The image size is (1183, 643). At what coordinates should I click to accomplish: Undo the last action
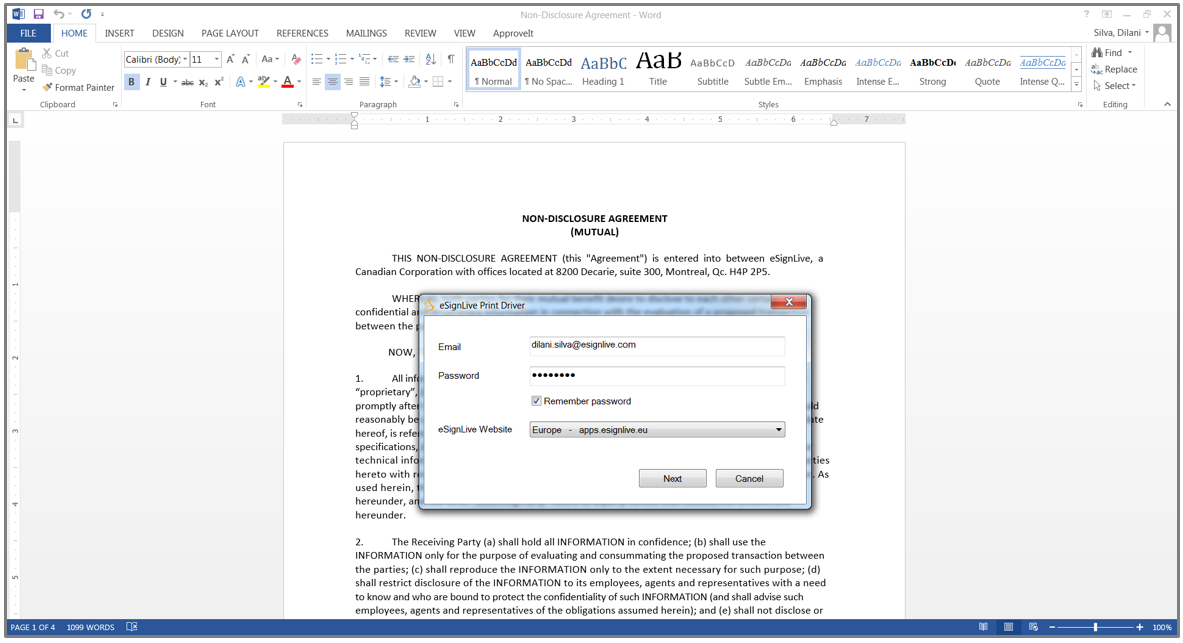coord(58,14)
